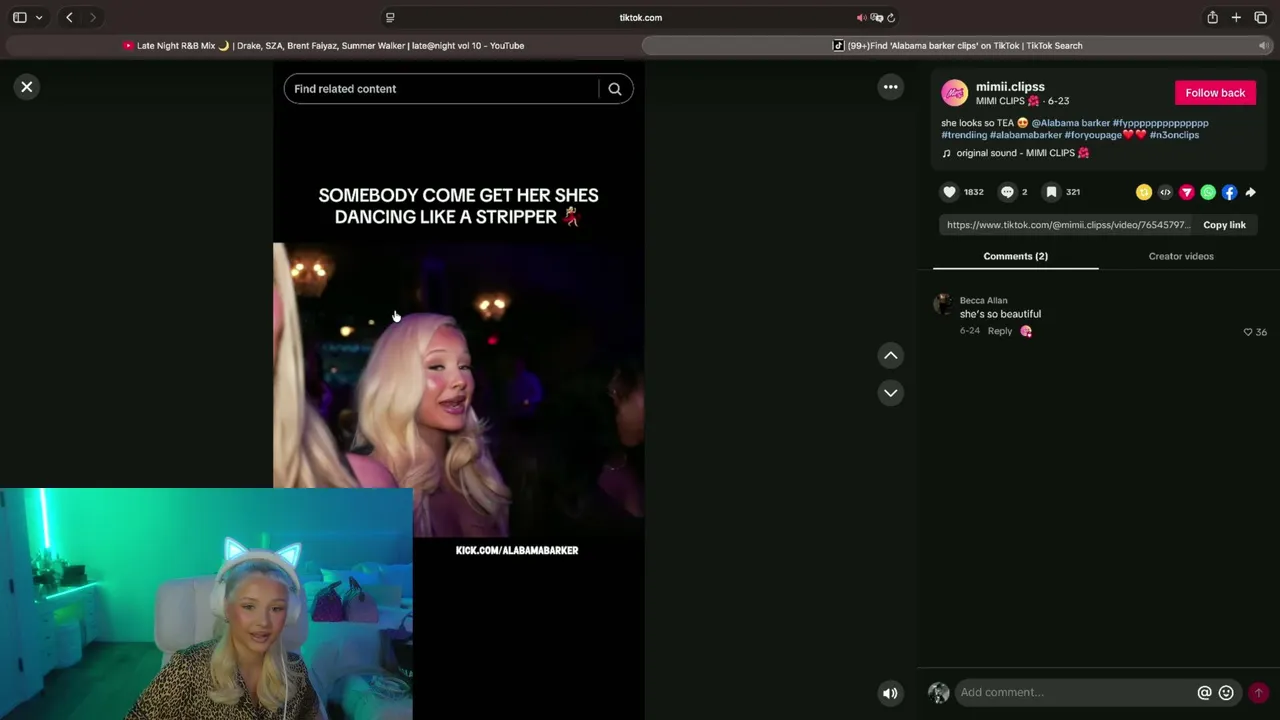
Task: Mute audio on the TikTok Search tab
Action: click(x=1263, y=45)
